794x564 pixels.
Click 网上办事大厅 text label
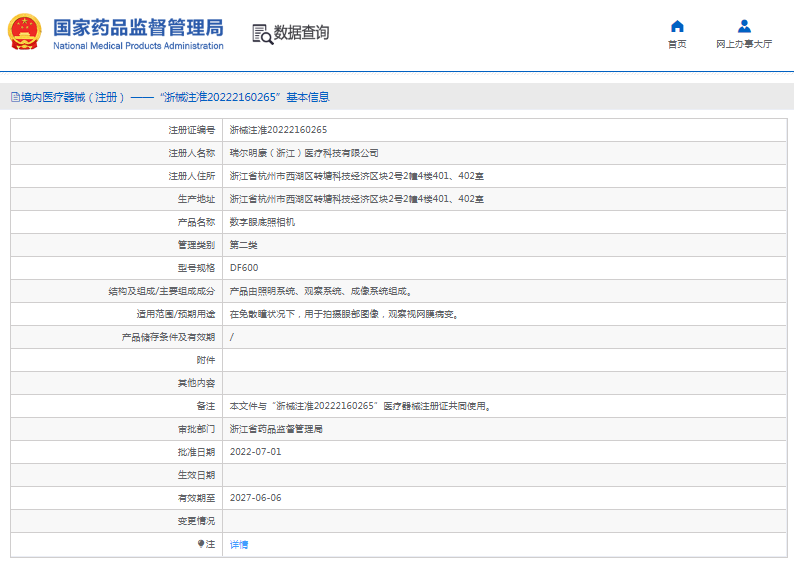tap(744, 45)
